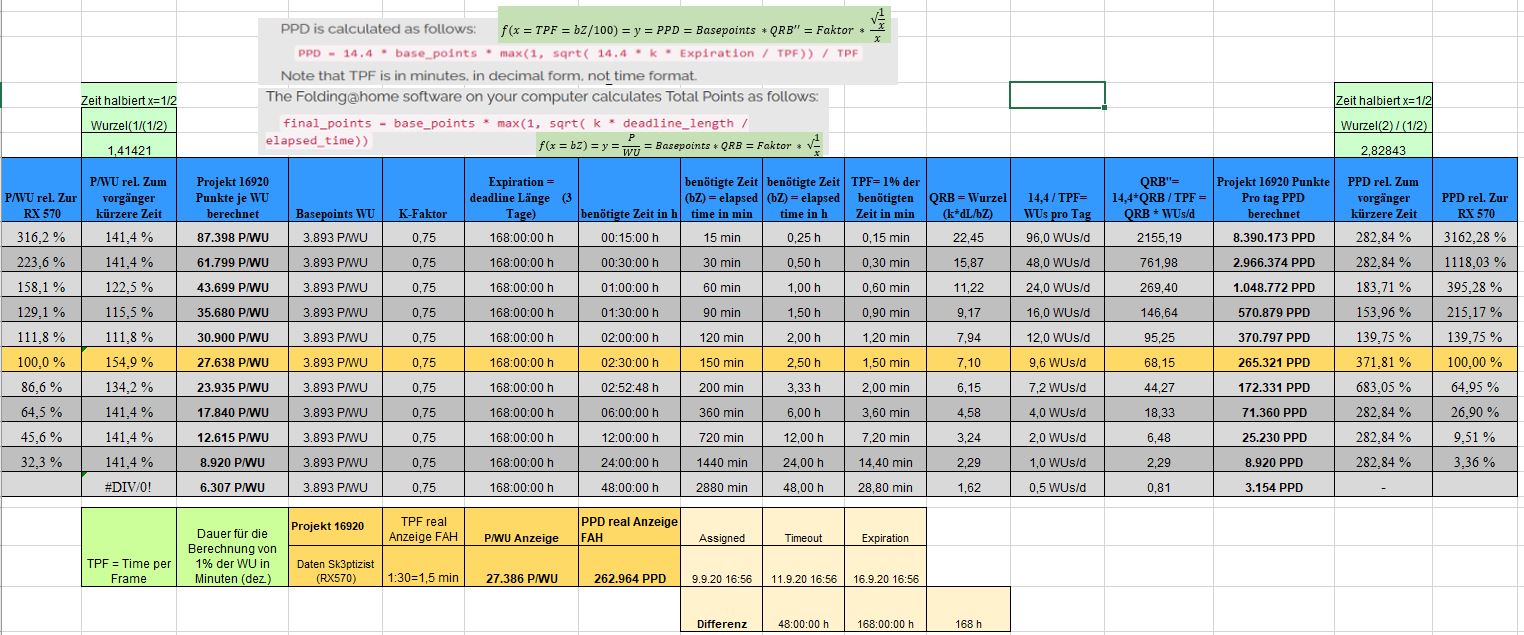This screenshot has width=1524, height=635.
Task: Click the empty active cell with green border
Action: (x=1057, y=95)
